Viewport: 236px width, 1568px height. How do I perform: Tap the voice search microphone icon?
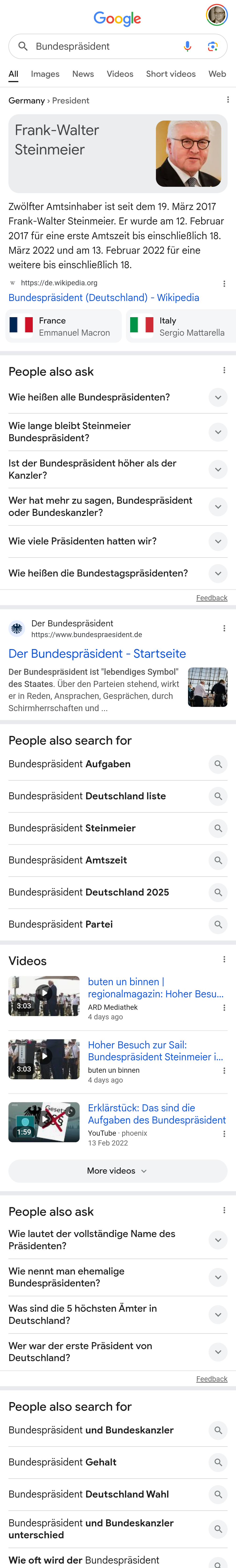(187, 46)
